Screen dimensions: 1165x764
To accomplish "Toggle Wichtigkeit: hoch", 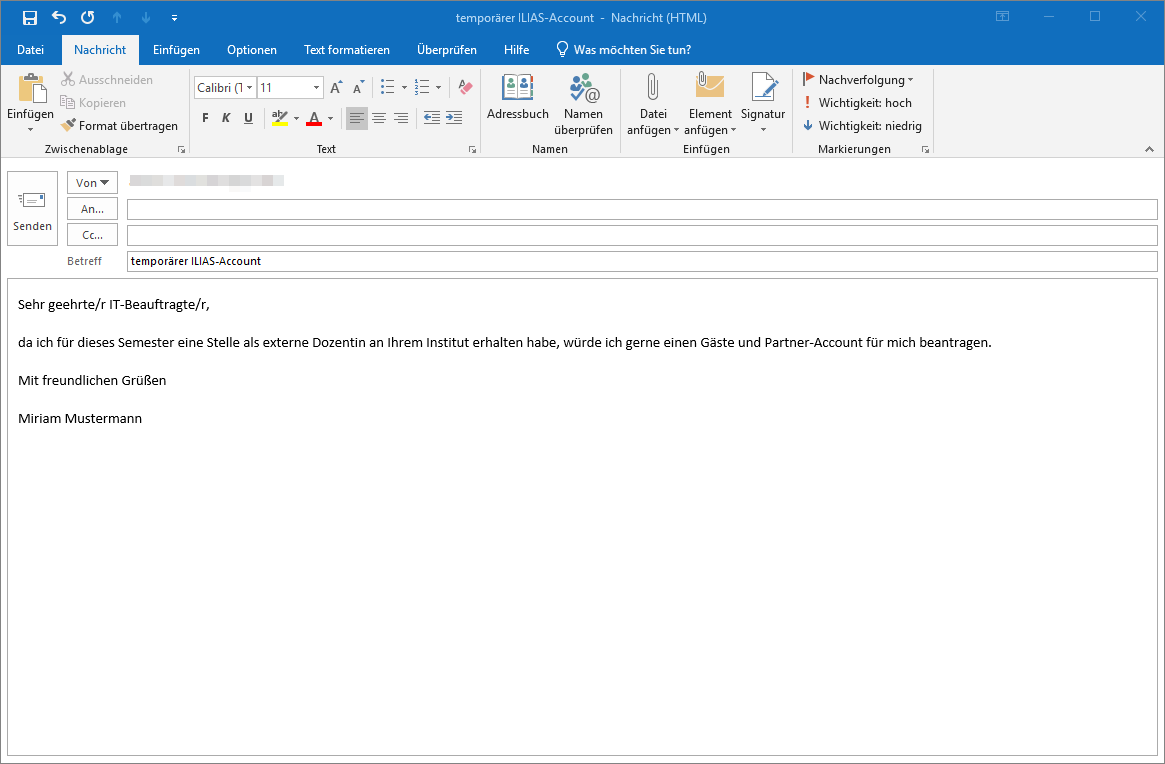I will [857, 103].
